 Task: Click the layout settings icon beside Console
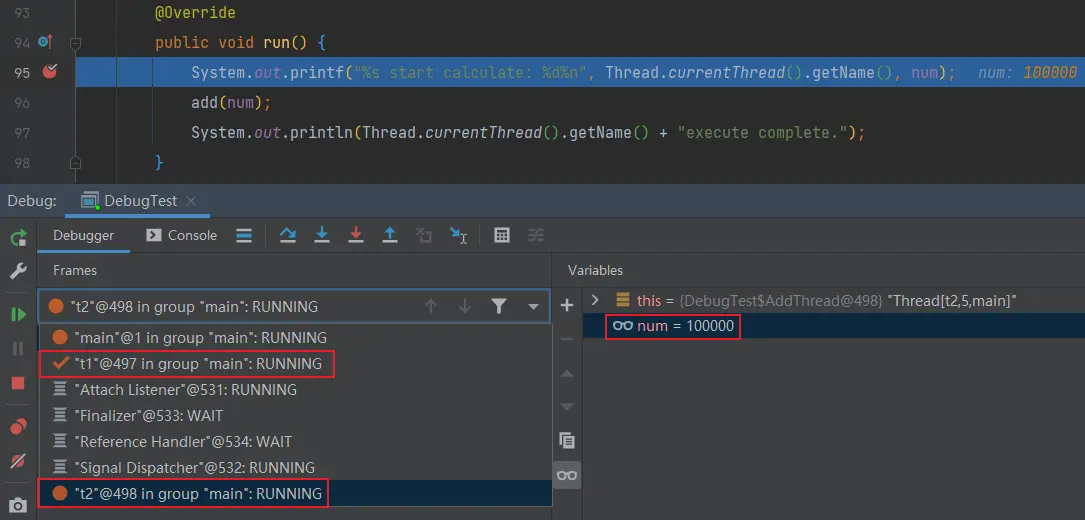pyautogui.click(x=244, y=235)
